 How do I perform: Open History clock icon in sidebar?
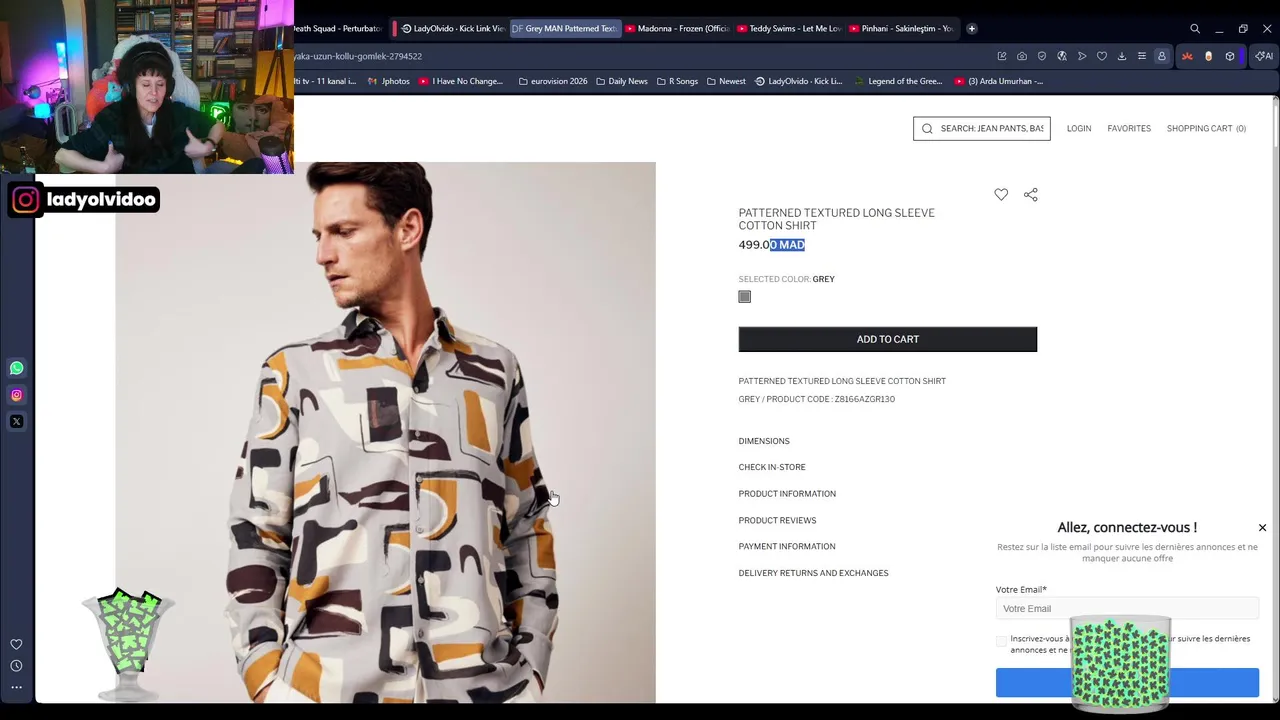click(x=16, y=666)
